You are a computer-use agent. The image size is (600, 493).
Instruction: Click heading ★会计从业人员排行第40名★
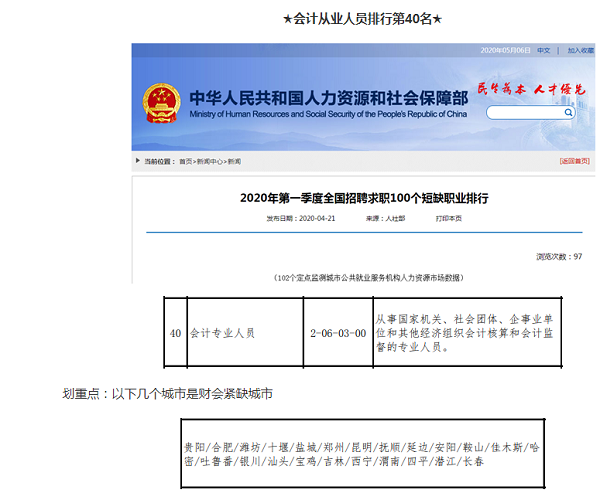click(362, 18)
